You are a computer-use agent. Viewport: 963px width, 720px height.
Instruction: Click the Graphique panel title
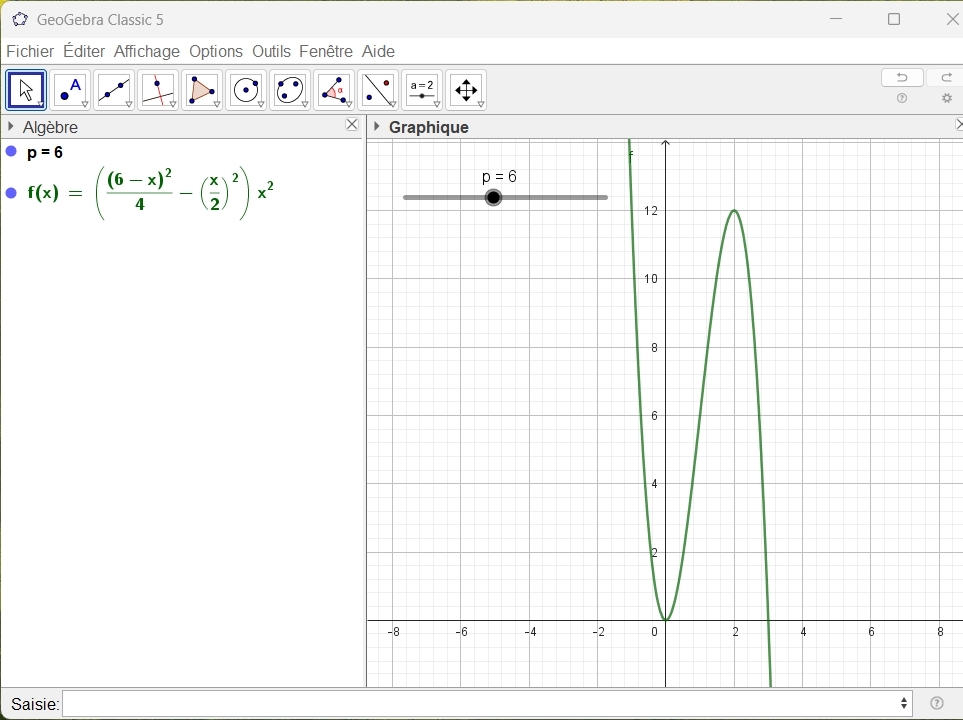pyautogui.click(x=429, y=127)
